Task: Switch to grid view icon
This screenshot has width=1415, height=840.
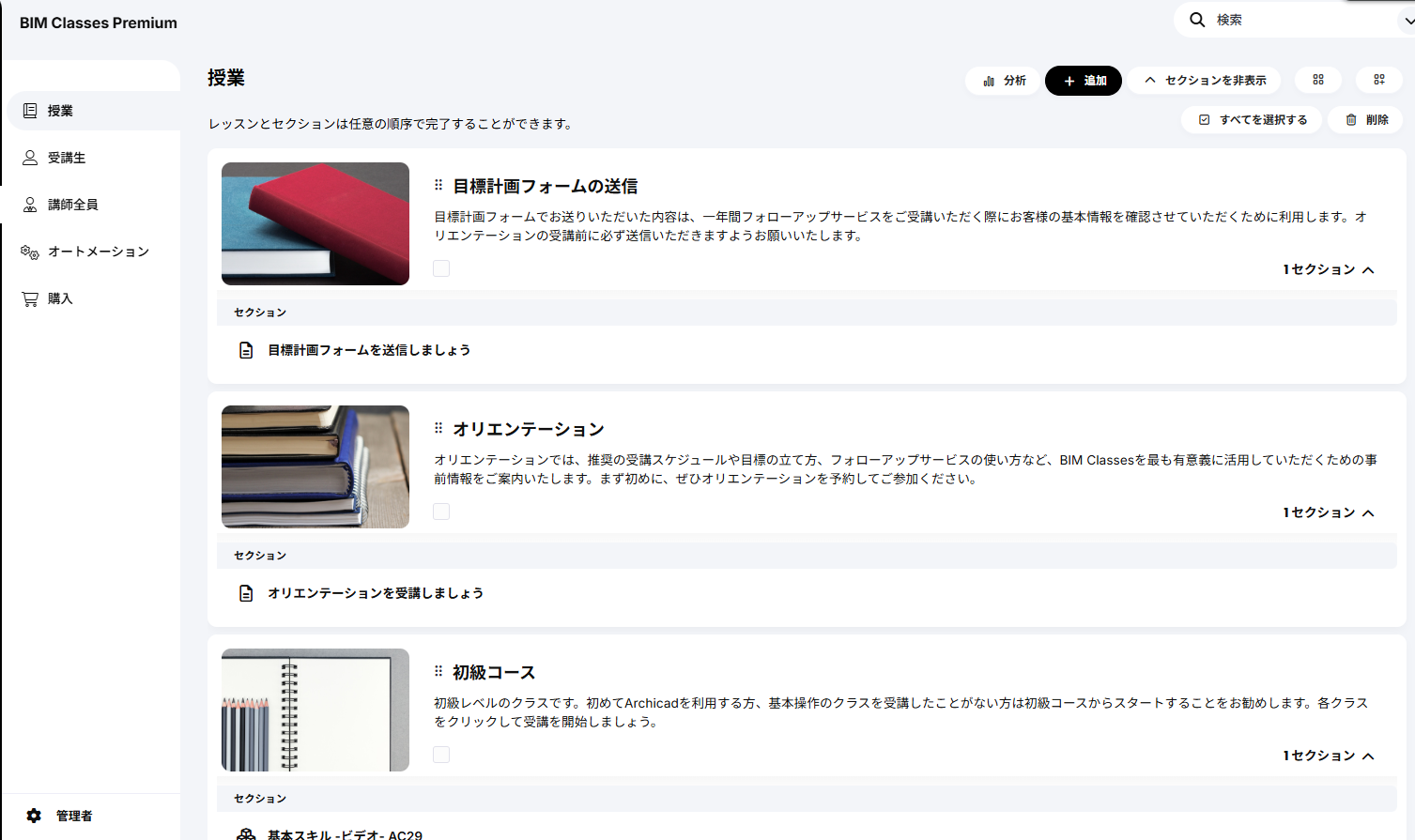Action: pos(1318,81)
